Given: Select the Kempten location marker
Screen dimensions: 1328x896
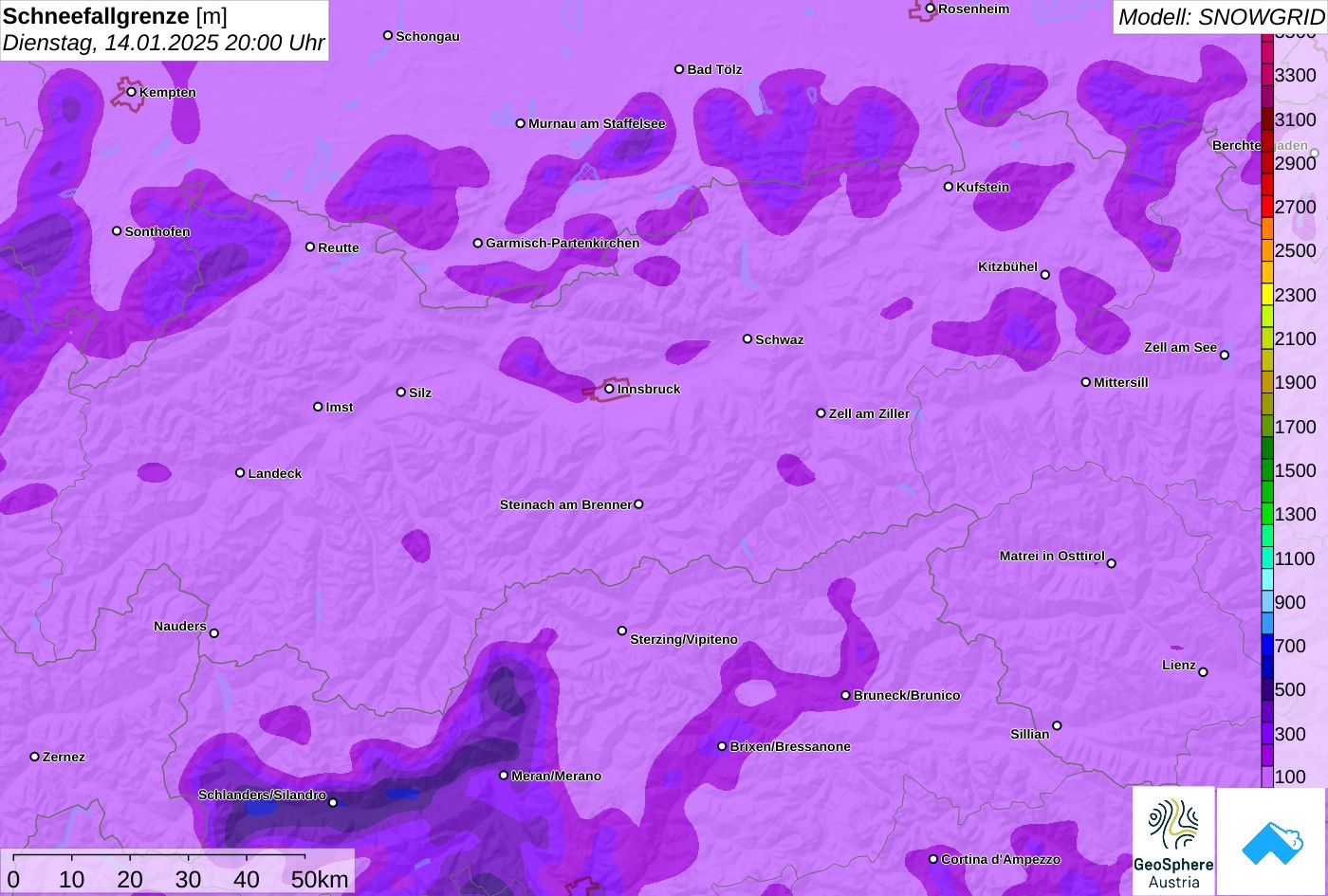Looking at the screenshot, I should (x=132, y=92).
